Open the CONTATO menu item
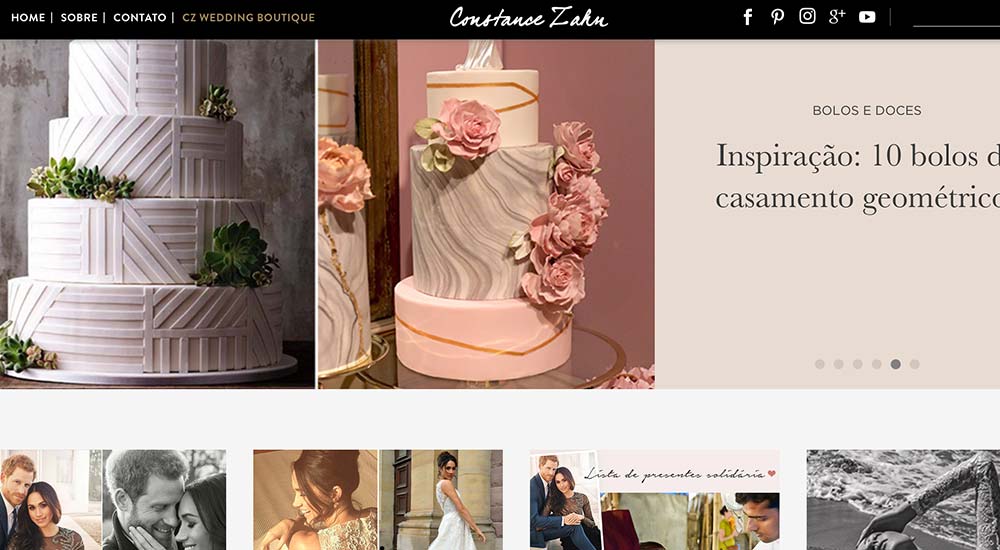Viewport: 1000px width, 550px height. [x=140, y=18]
